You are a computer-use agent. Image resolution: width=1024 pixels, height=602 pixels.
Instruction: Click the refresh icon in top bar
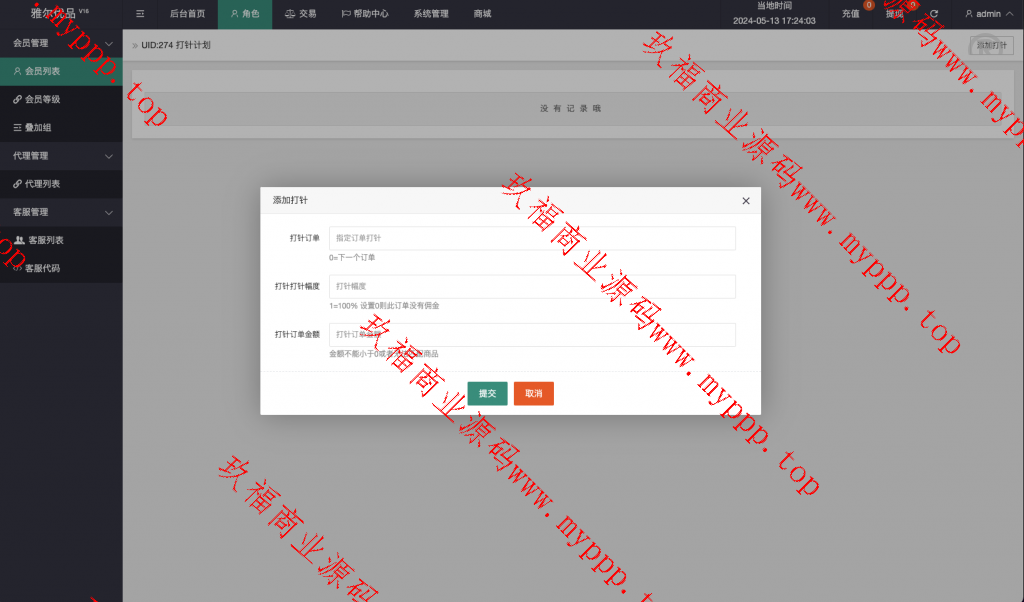coord(934,14)
